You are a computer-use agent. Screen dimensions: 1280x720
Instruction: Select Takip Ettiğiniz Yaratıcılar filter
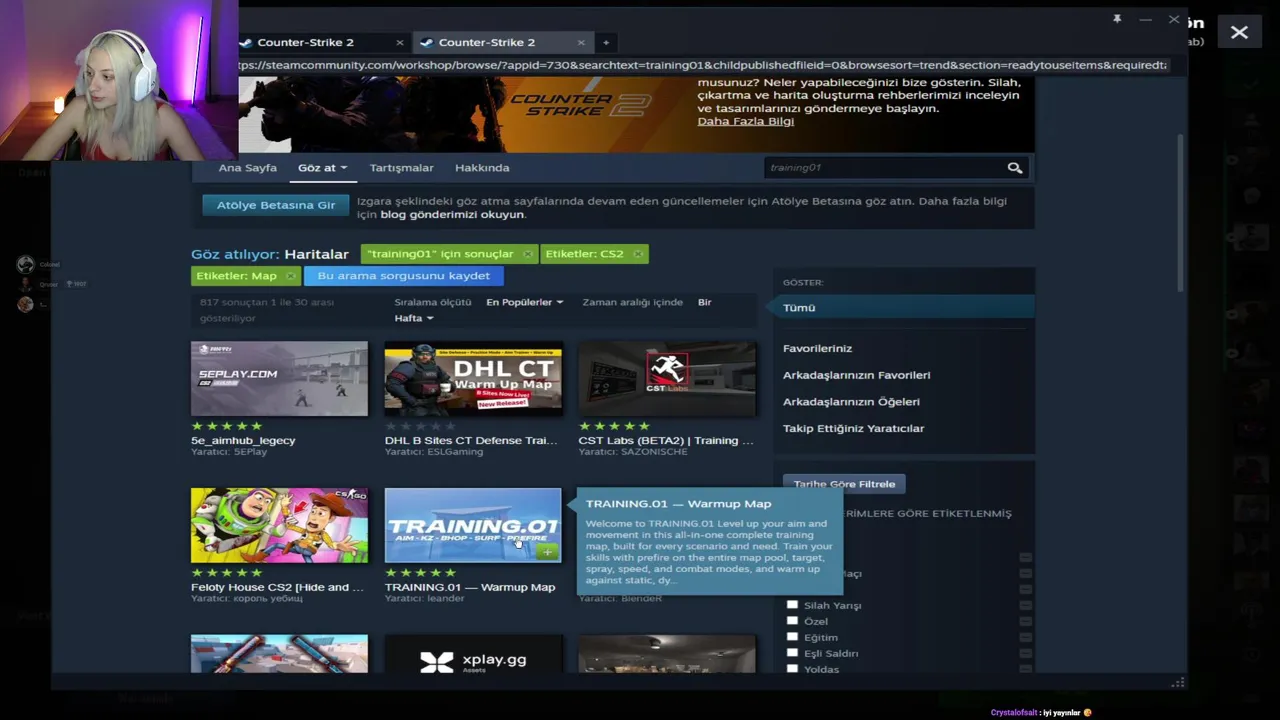coord(853,429)
